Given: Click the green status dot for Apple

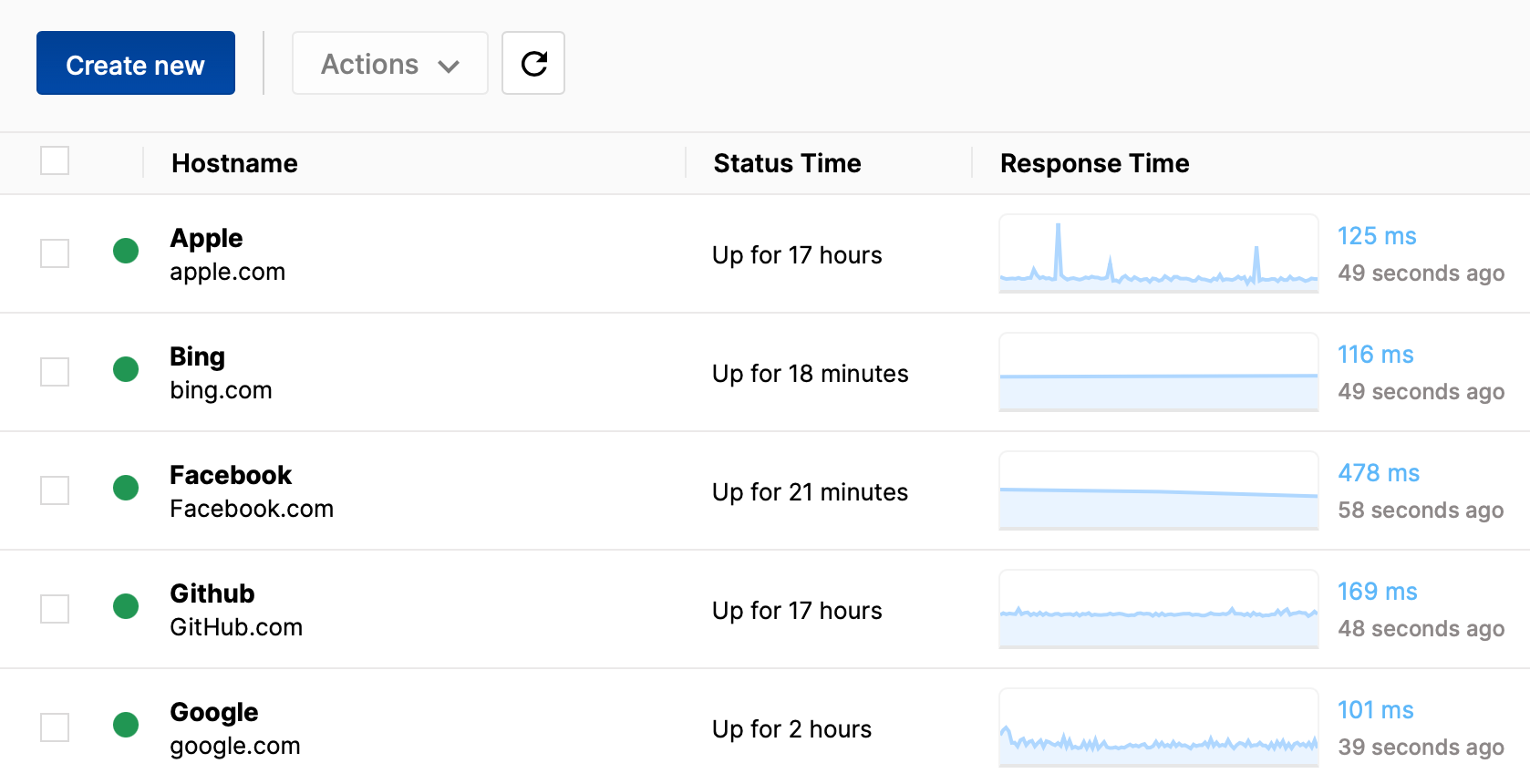Looking at the screenshot, I should pyautogui.click(x=126, y=251).
